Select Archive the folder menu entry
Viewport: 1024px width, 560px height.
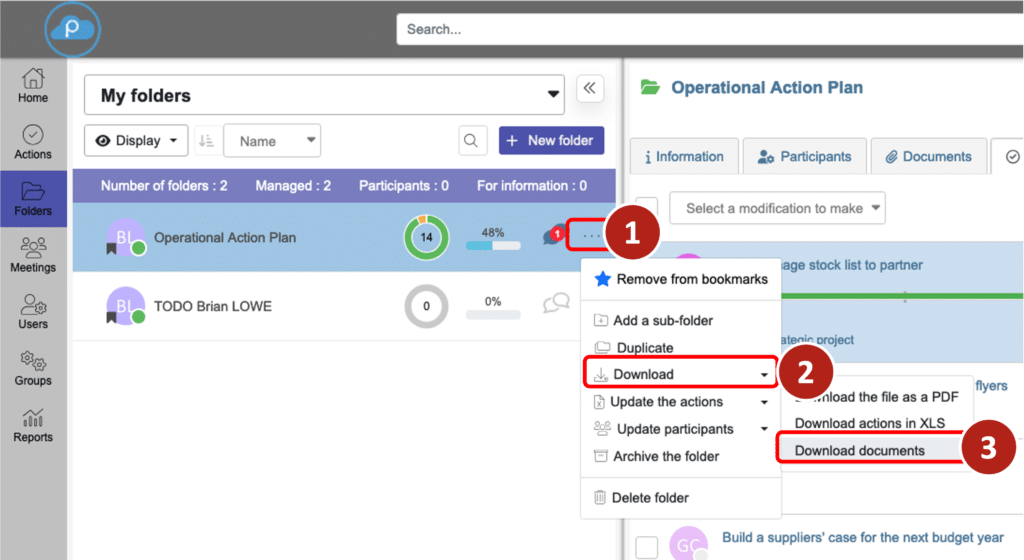pos(666,456)
